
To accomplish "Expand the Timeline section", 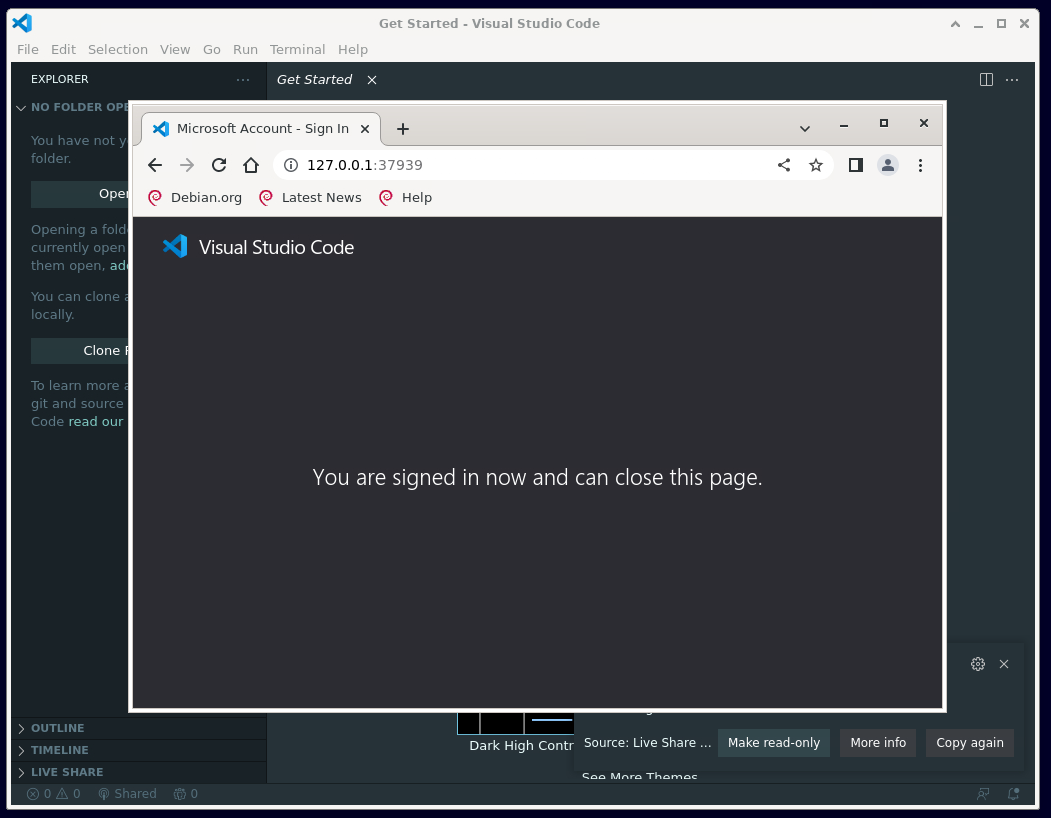I will [59, 750].
